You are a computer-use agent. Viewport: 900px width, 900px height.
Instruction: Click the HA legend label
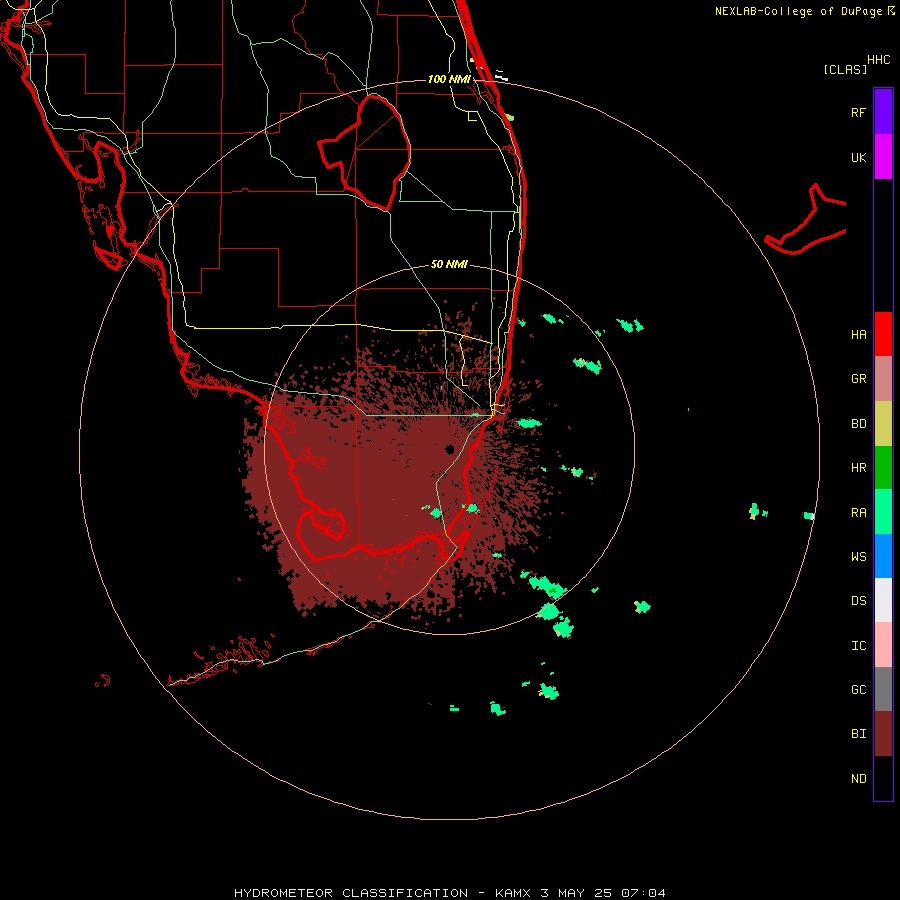(858, 335)
